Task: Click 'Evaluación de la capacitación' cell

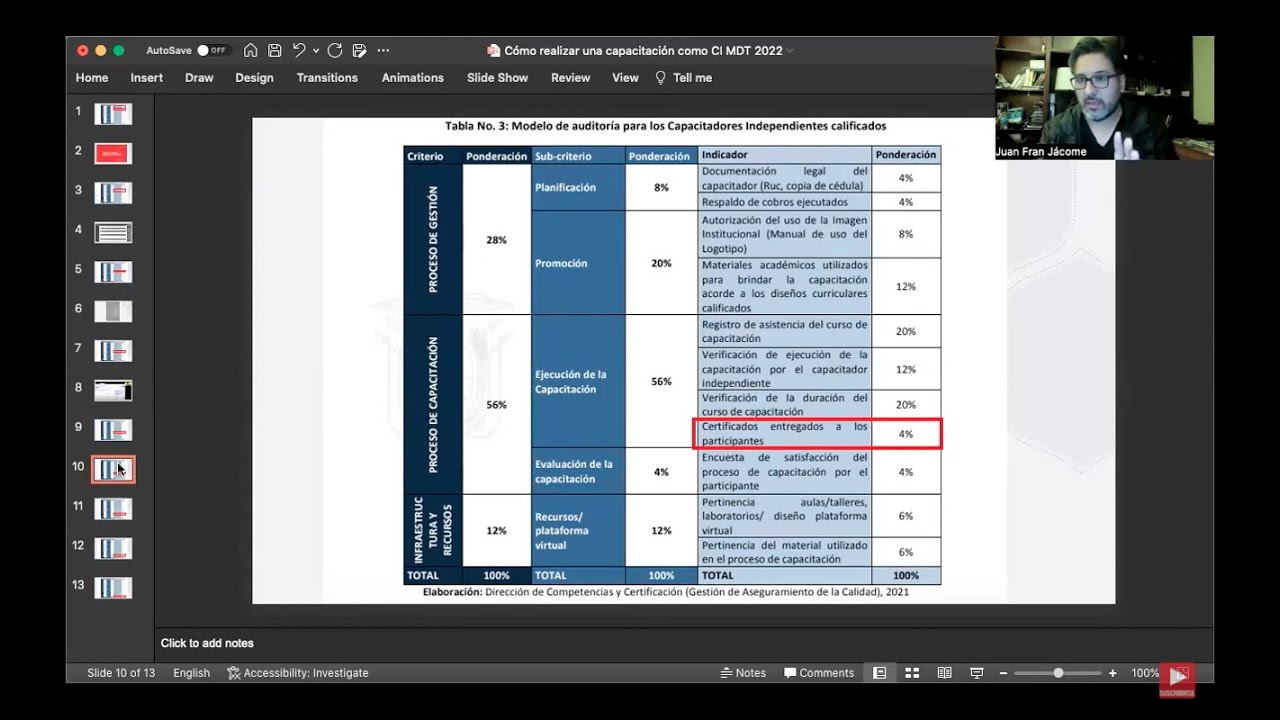Action: [578, 471]
